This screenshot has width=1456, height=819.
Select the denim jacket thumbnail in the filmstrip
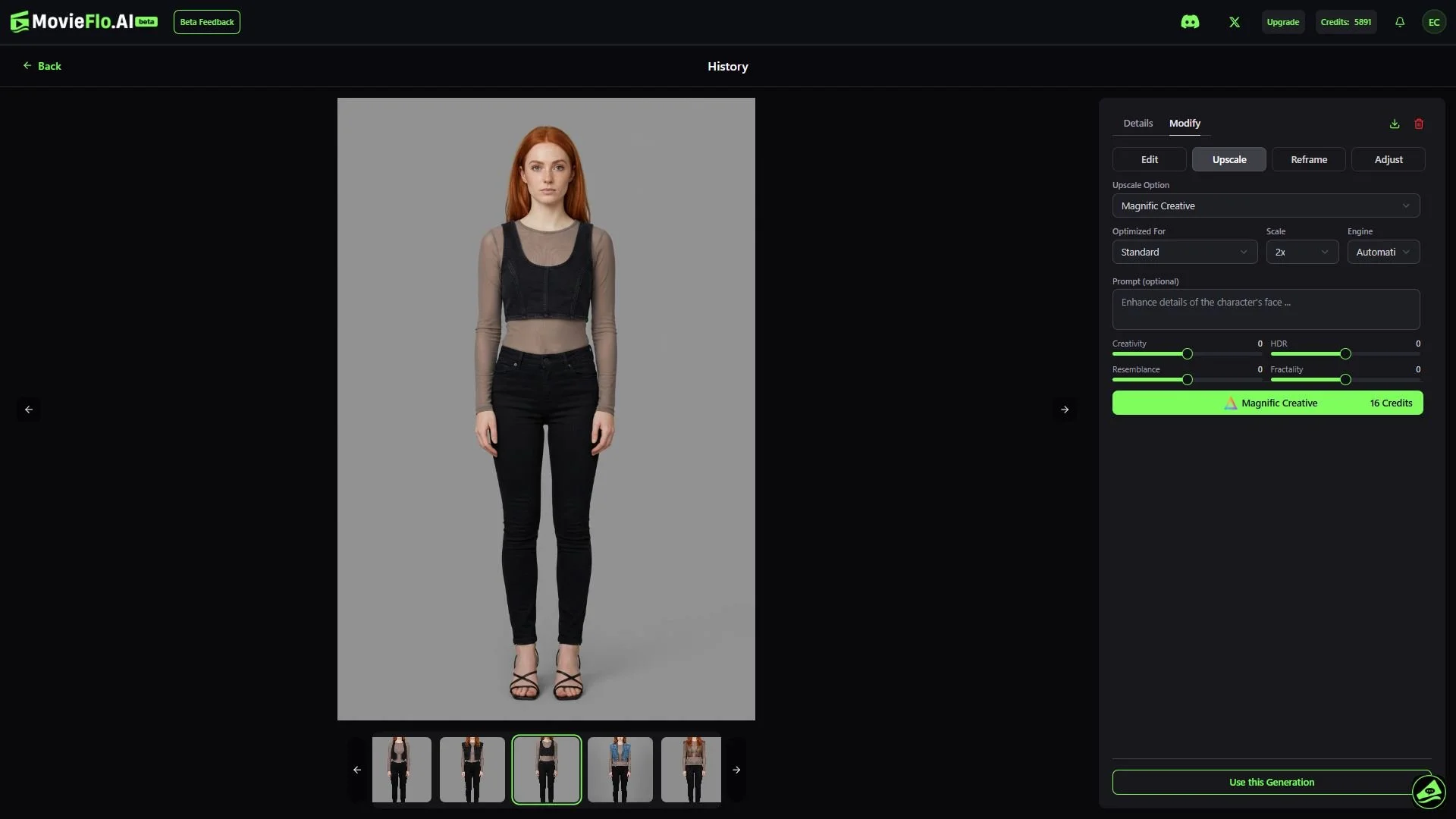[x=620, y=769]
